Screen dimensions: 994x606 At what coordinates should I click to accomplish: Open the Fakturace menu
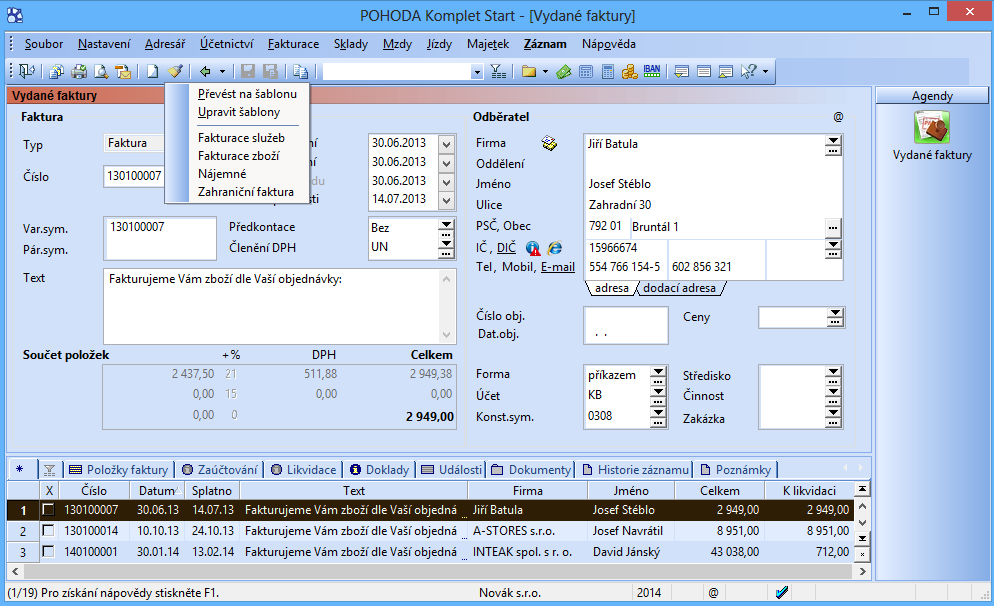294,44
